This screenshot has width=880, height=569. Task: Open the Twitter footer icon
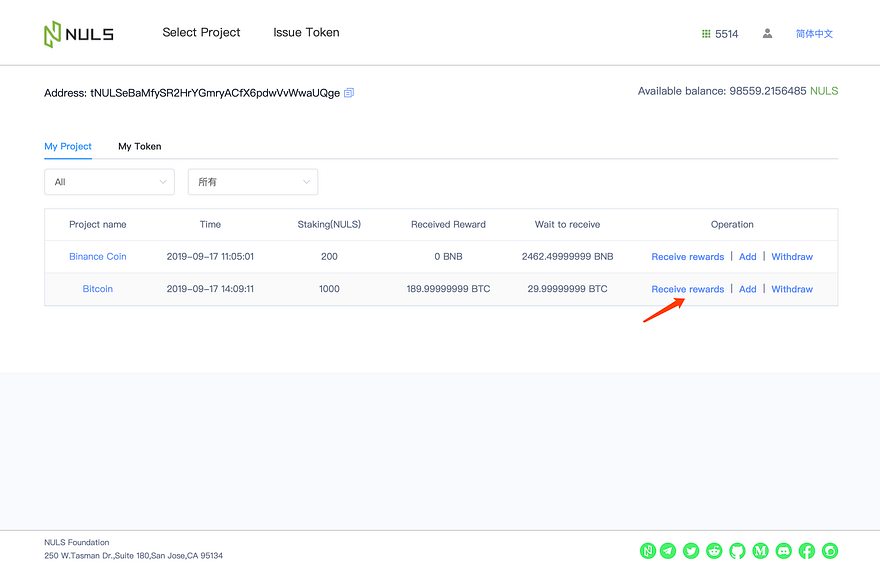pyautogui.click(x=691, y=550)
